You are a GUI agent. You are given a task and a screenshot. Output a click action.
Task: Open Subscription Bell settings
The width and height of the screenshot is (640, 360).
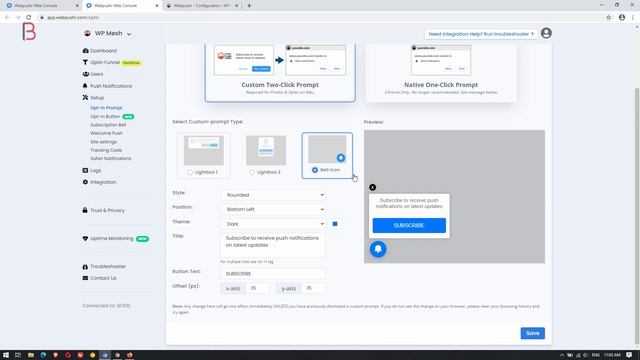pyautogui.click(x=108, y=125)
